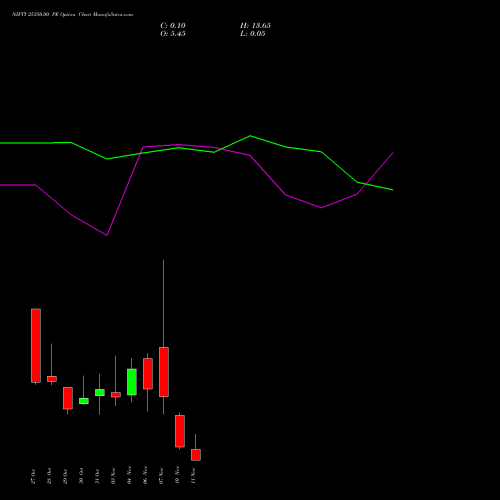Image resolution: width=500 pixels, height=500 pixels.
Task: Click the red candle for 29 Oct
Action: pos(68,398)
